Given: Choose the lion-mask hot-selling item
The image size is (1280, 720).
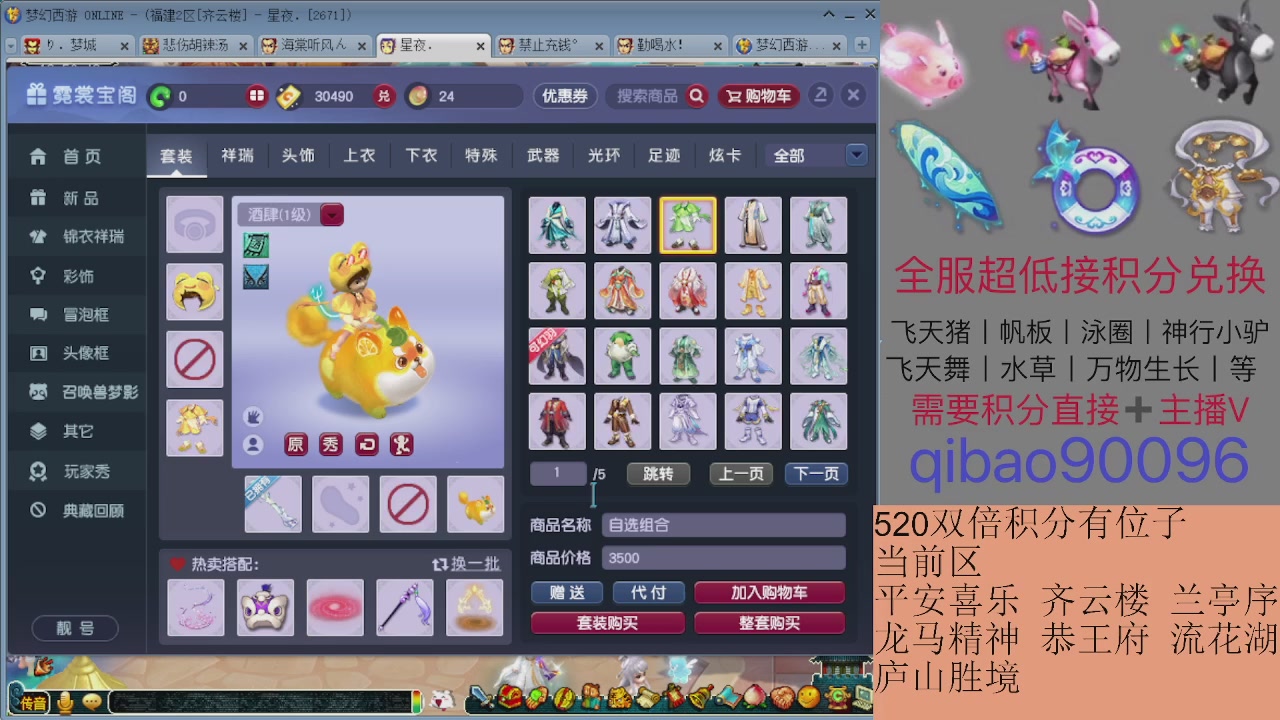Looking at the screenshot, I should point(266,607).
